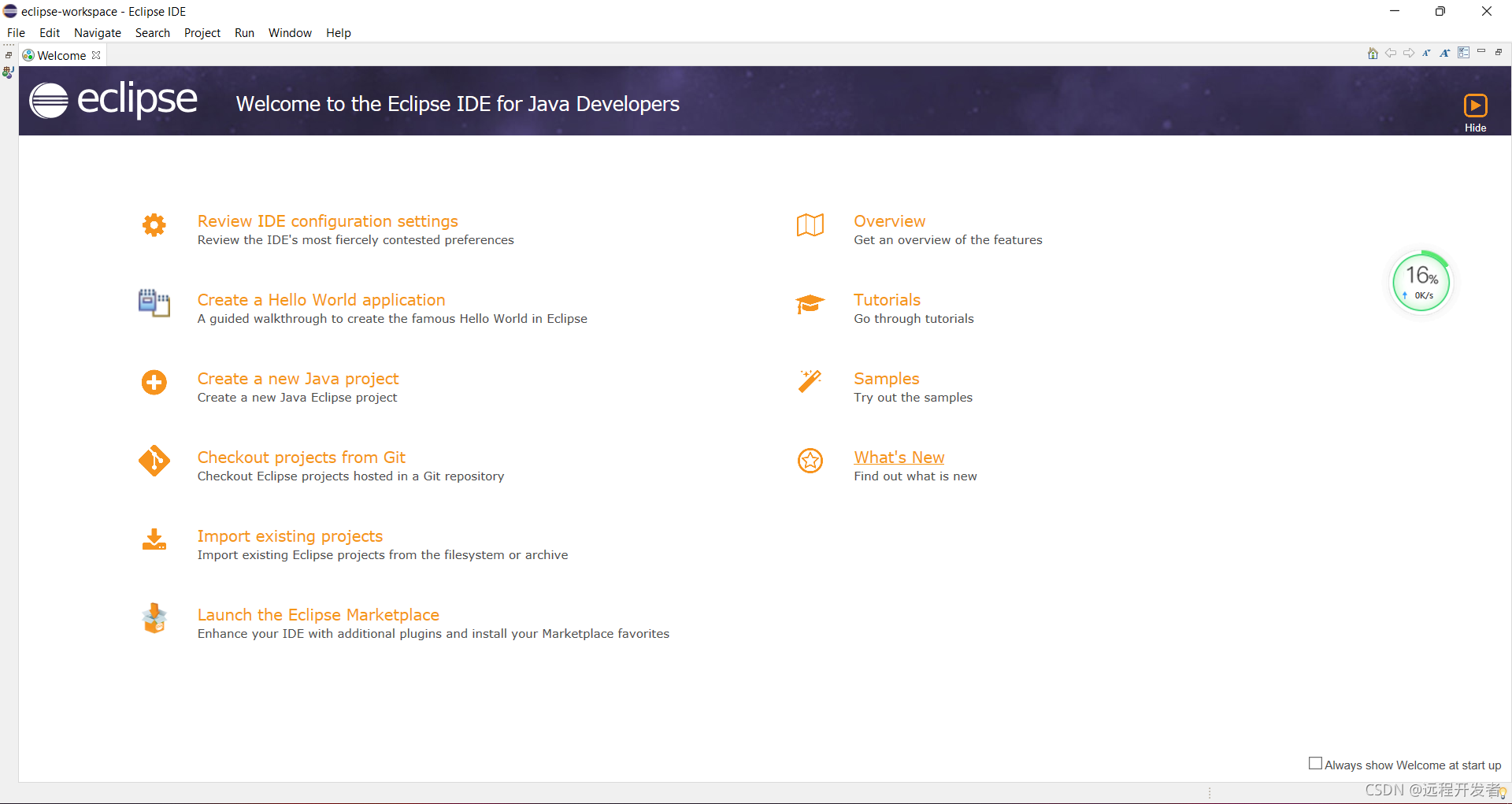Click the Samples magic wand icon
Image resolution: width=1512 pixels, height=804 pixels.
(x=810, y=381)
